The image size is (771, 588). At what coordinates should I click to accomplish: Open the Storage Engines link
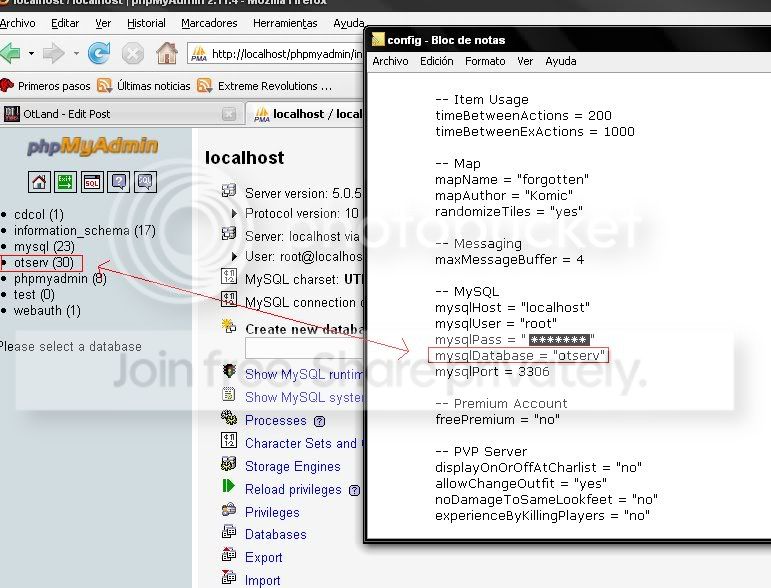click(293, 467)
